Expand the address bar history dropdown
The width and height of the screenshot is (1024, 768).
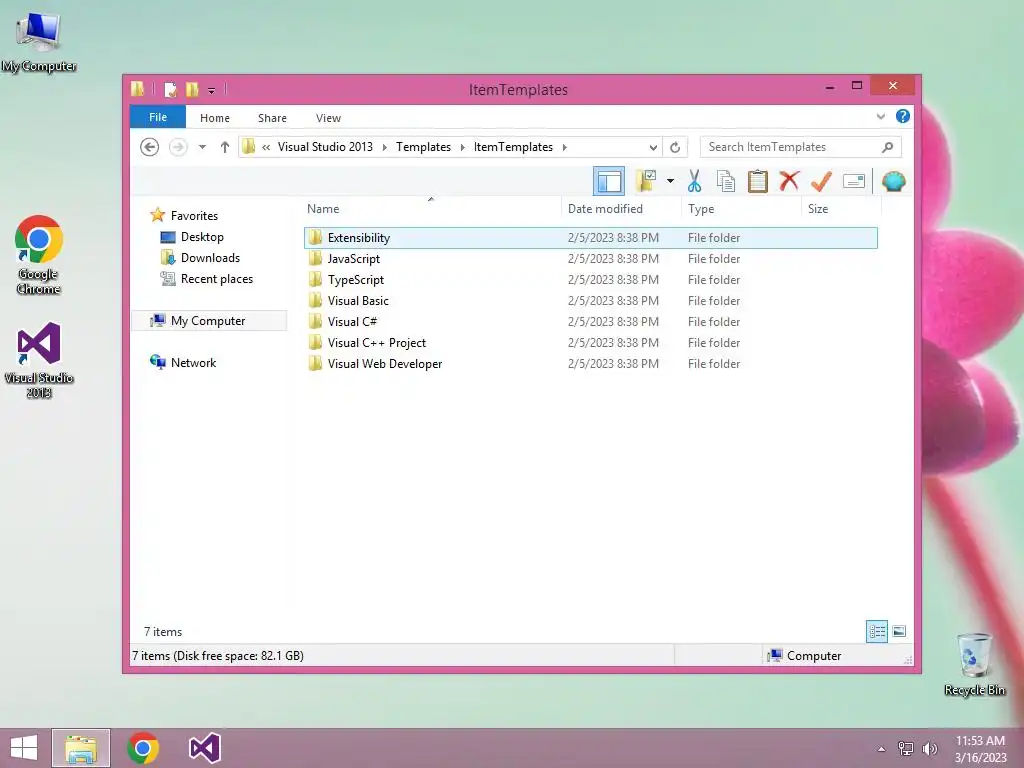[x=653, y=147]
